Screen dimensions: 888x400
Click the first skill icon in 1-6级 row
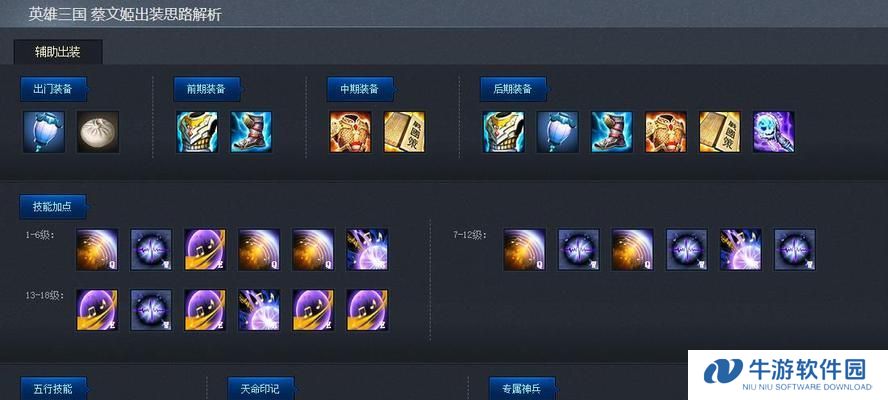point(97,250)
